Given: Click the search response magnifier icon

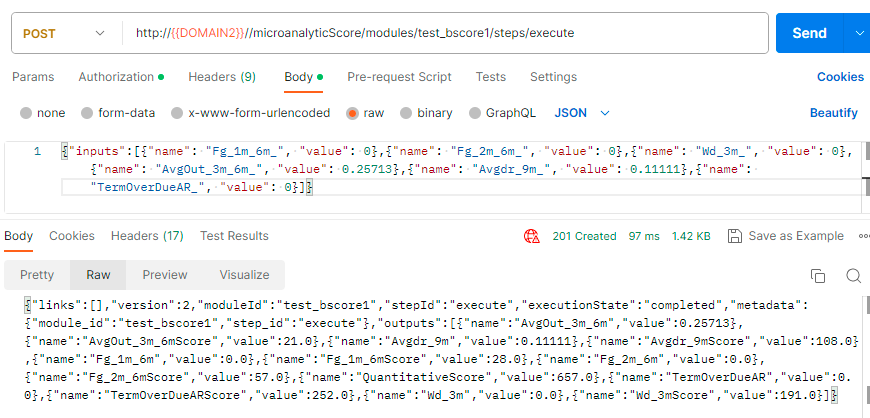Looking at the screenshot, I should (x=853, y=276).
